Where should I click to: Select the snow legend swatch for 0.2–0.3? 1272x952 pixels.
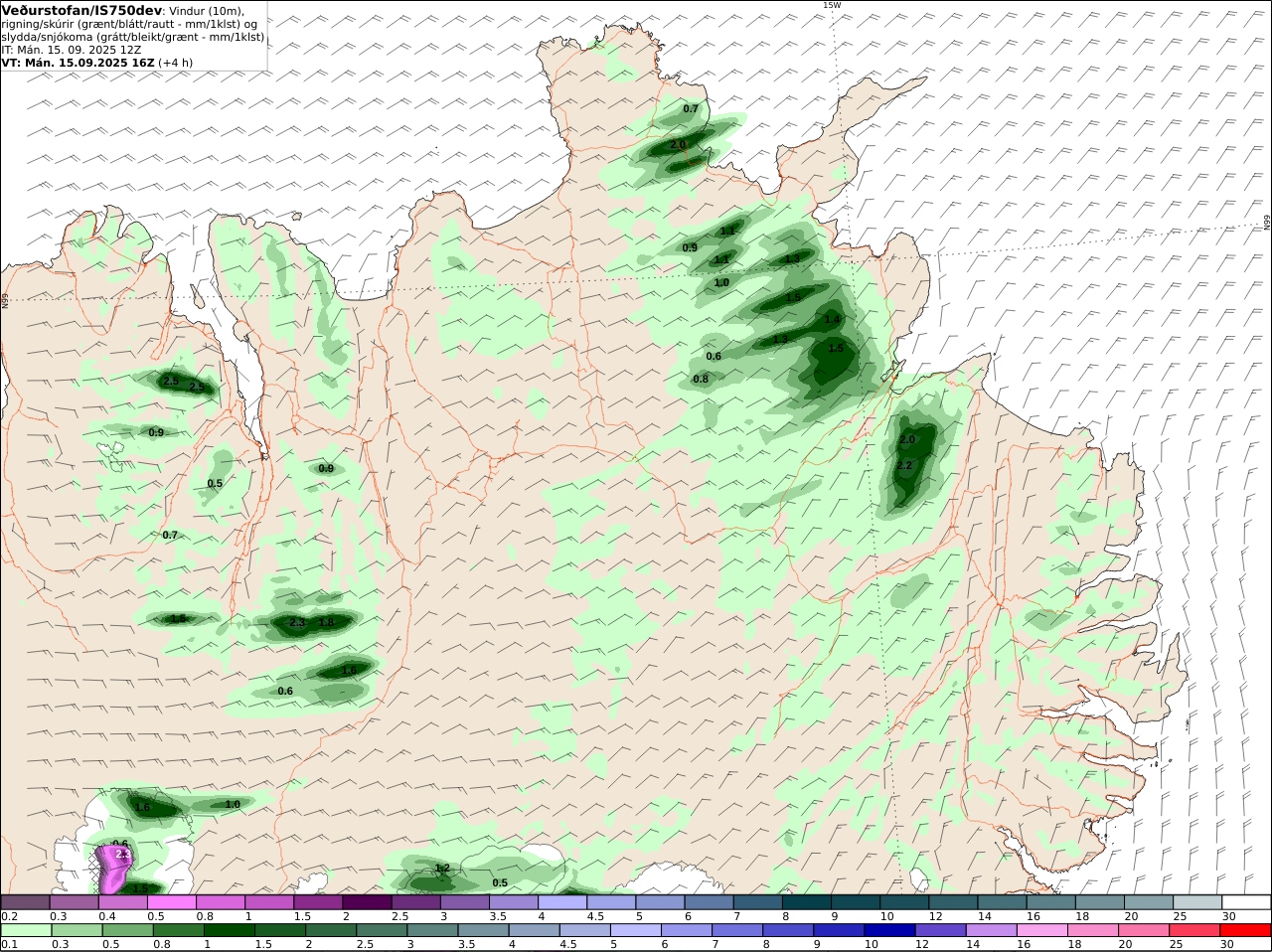click(25, 901)
